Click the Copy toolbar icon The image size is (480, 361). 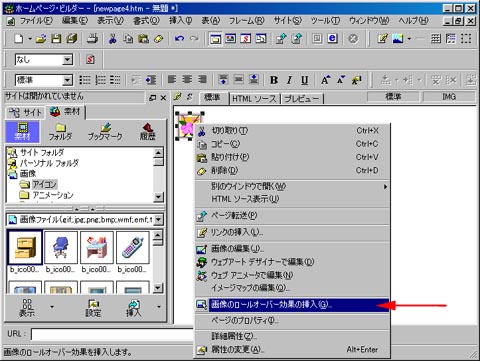(x=128, y=39)
